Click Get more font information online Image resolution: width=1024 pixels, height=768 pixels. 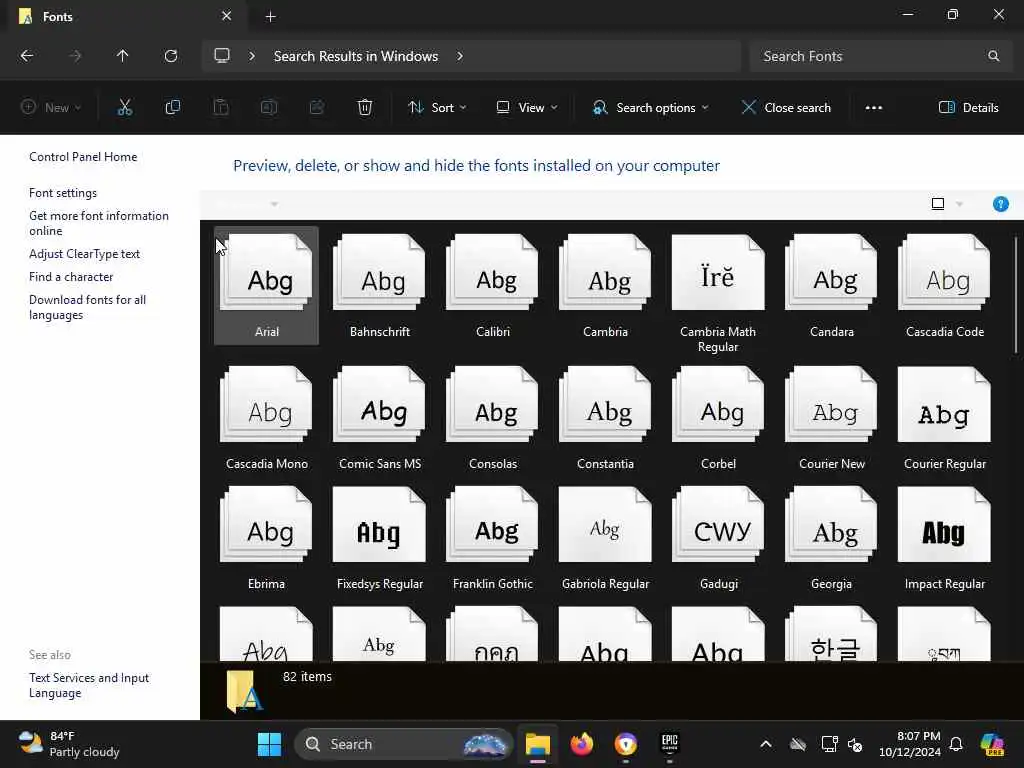pyautogui.click(x=99, y=223)
